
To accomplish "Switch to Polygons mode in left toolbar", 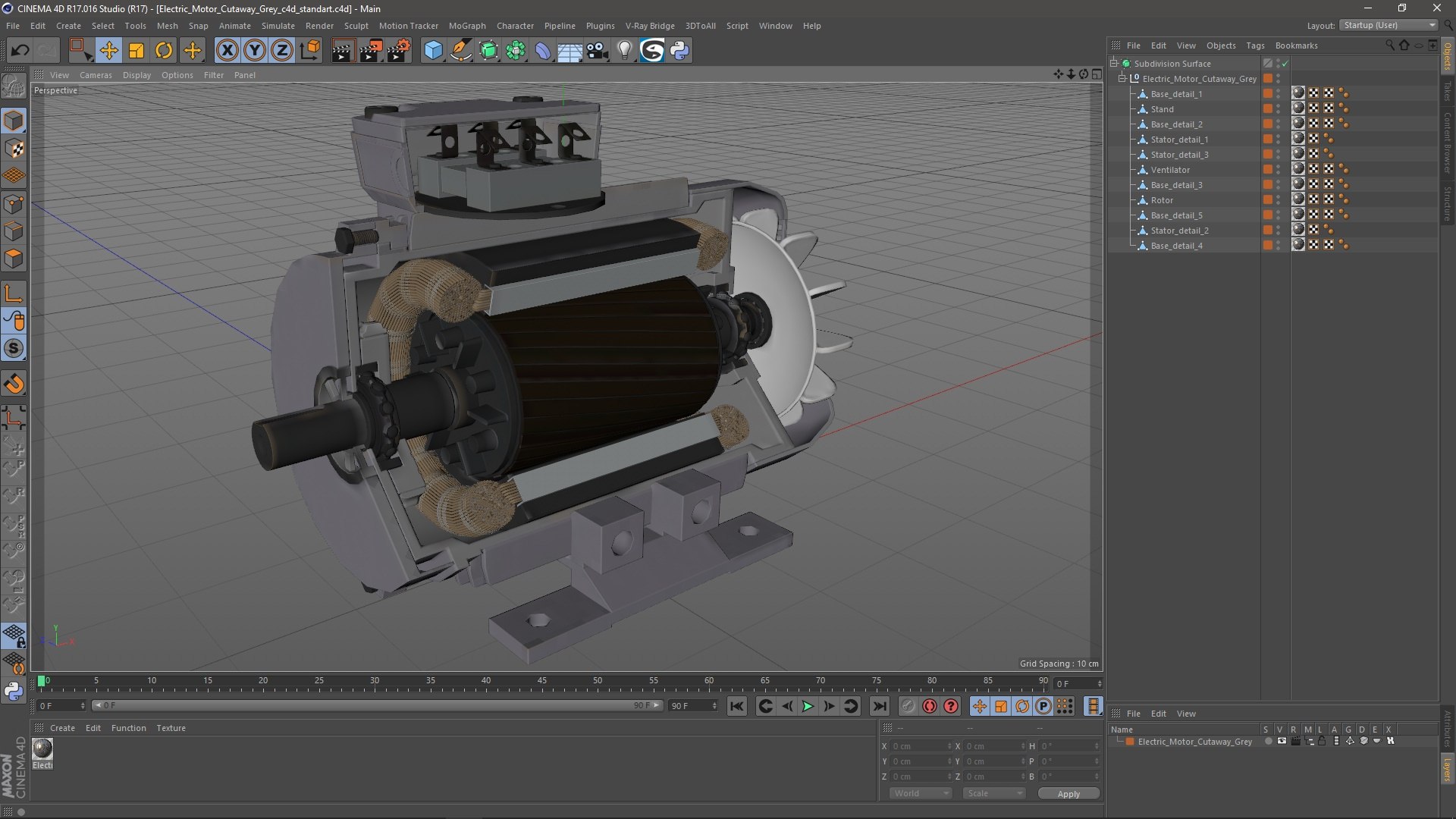I will (x=14, y=259).
